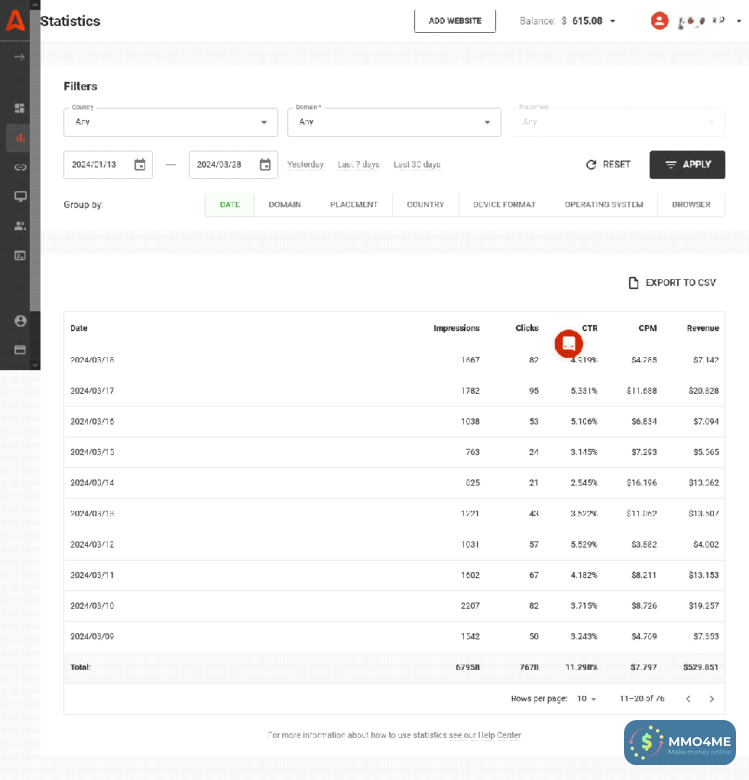749x780 pixels.
Task: Click the 2024/03/14 date row
Action: click(394, 483)
